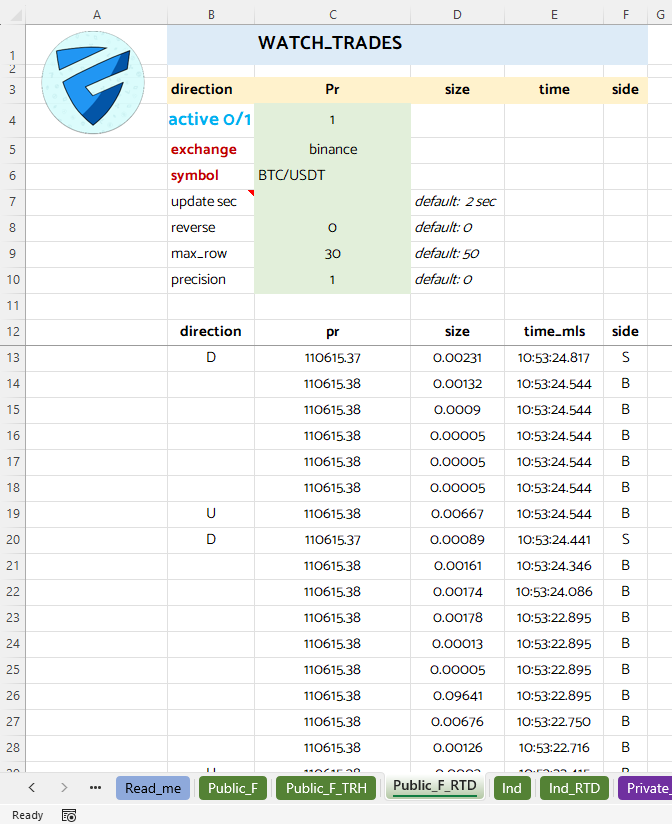
Task: Open the Public_F sheet tab
Action: [x=233, y=788]
